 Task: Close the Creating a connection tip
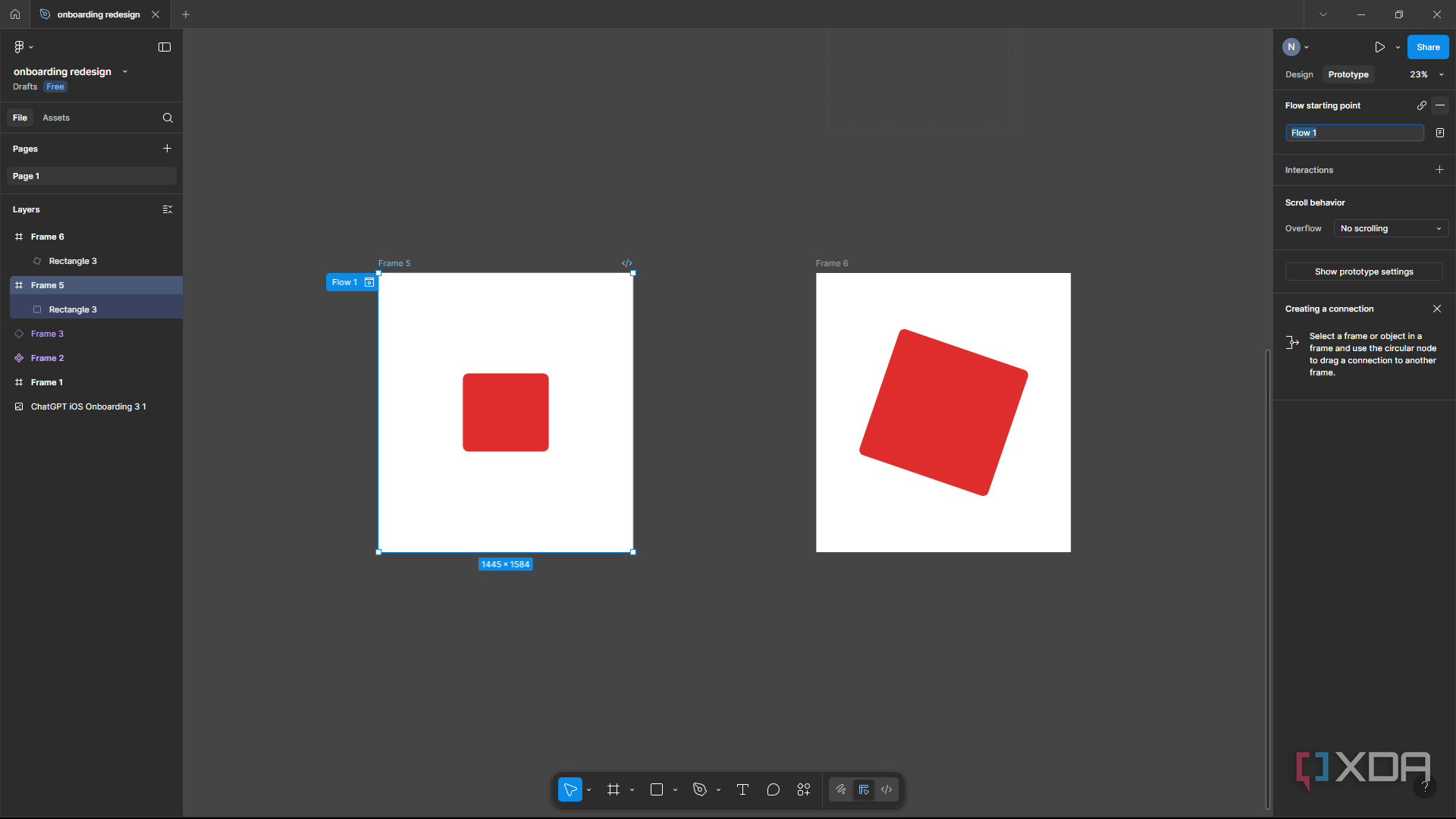point(1437,309)
